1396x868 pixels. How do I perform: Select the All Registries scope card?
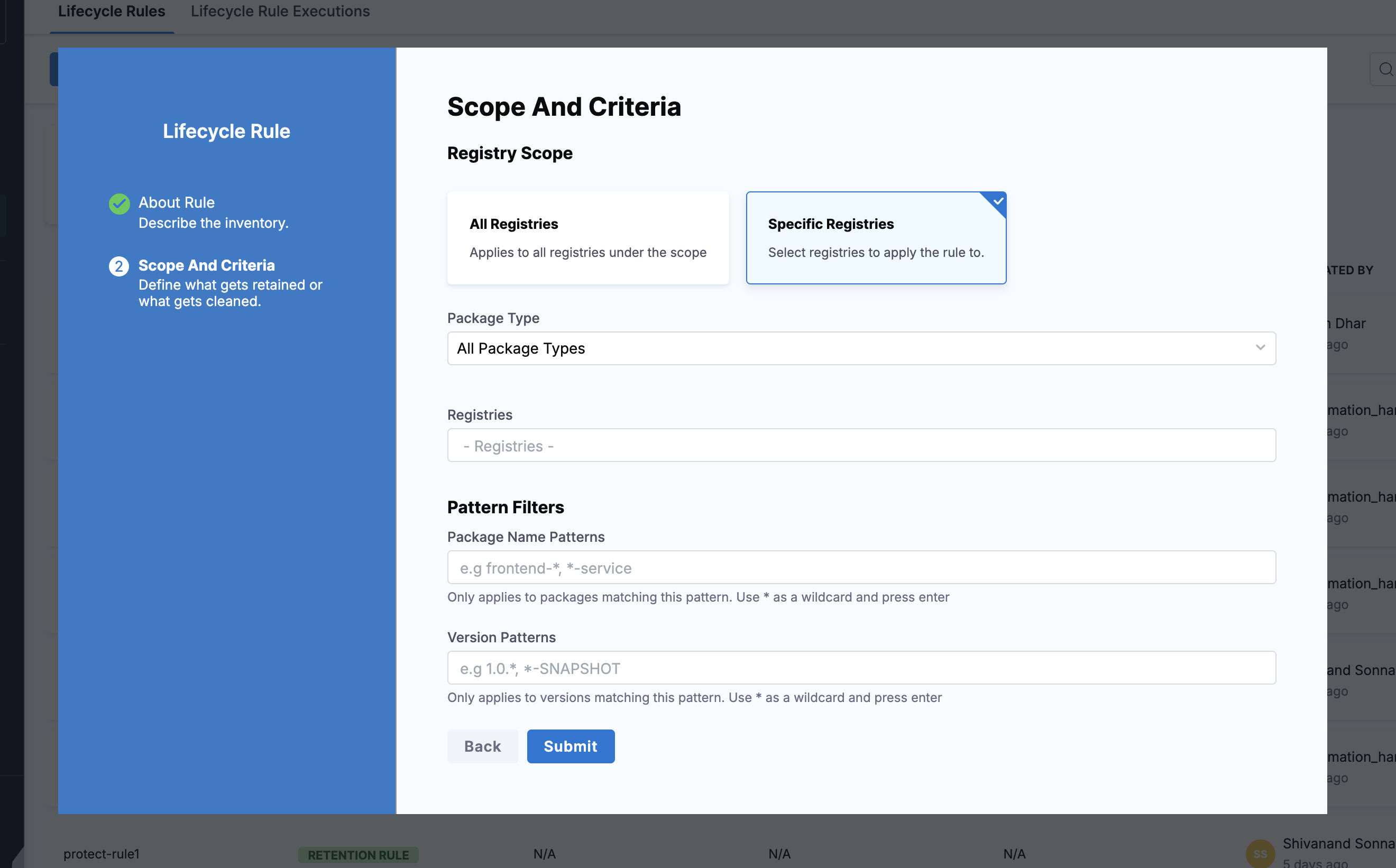pyautogui.click(x=588, y=238)
